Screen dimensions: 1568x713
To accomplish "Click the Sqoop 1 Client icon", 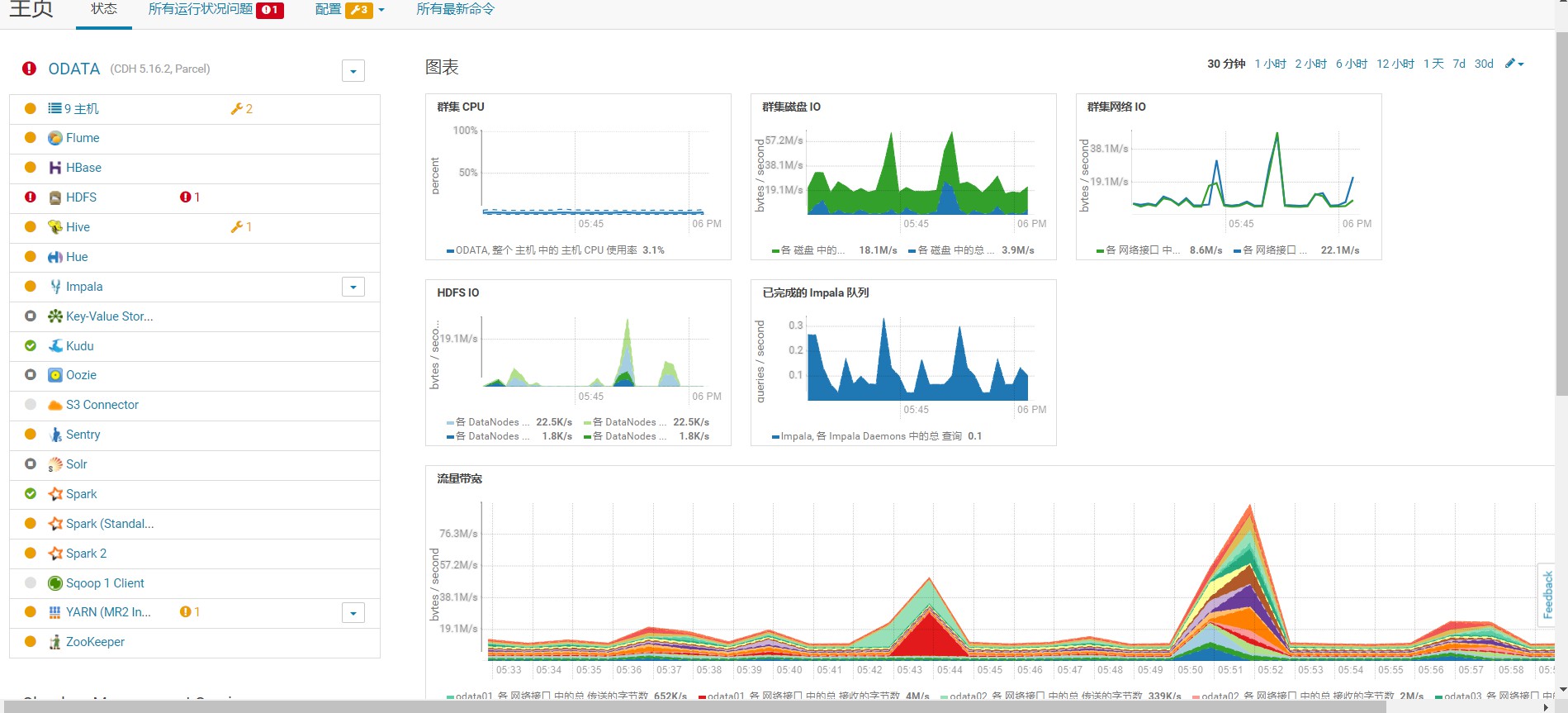I will click(55, 583).
